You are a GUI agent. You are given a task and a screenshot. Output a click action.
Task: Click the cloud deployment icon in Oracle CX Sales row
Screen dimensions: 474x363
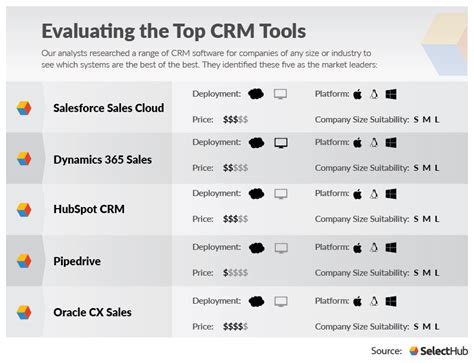point(256,301)
